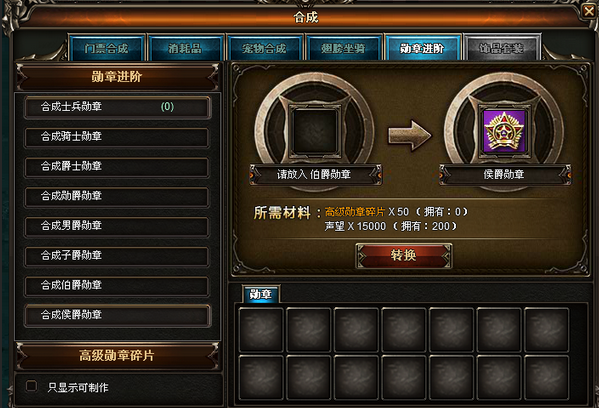Select the last slot in first inventory row
This screenshot has height=408, width=599.
point(547,330)
